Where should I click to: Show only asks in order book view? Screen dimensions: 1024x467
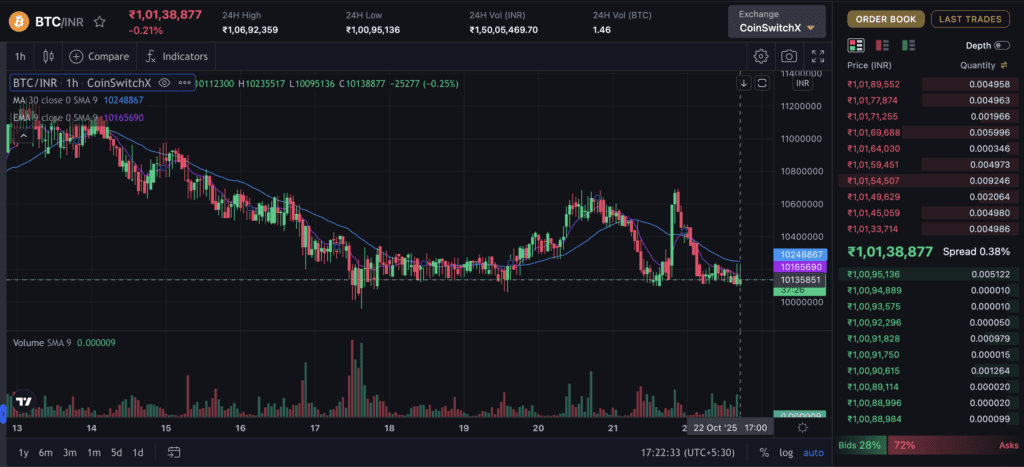(x=882, y=45)
